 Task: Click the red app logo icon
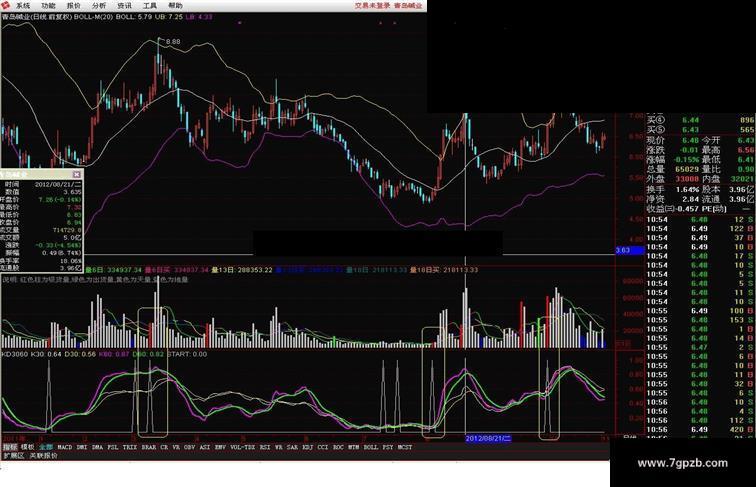(x=5, y=5)
